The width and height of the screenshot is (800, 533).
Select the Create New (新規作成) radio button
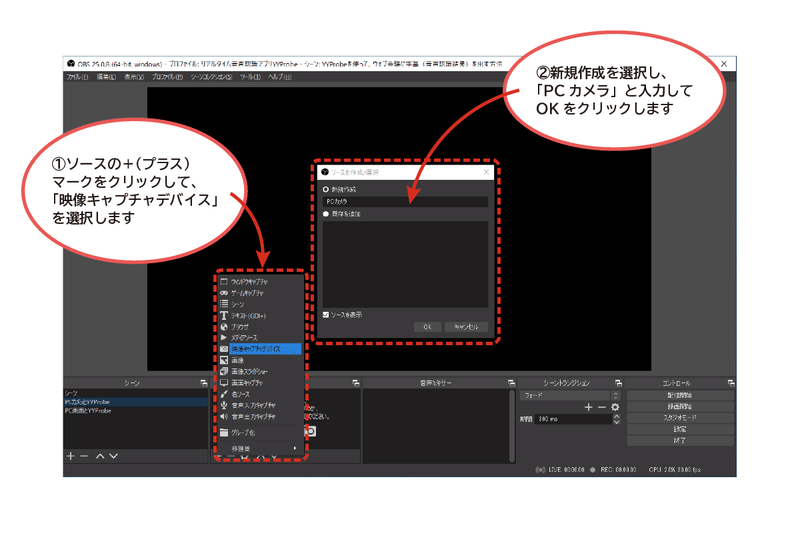pos(326,189)
